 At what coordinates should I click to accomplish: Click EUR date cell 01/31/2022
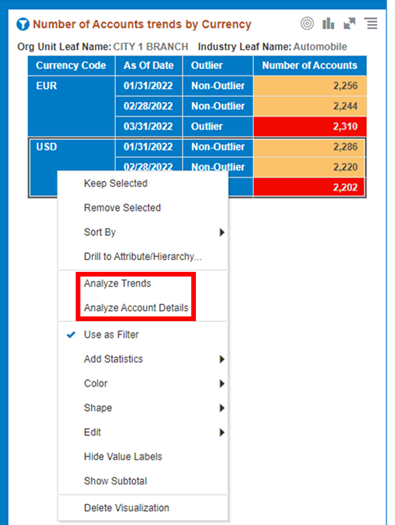149,86
